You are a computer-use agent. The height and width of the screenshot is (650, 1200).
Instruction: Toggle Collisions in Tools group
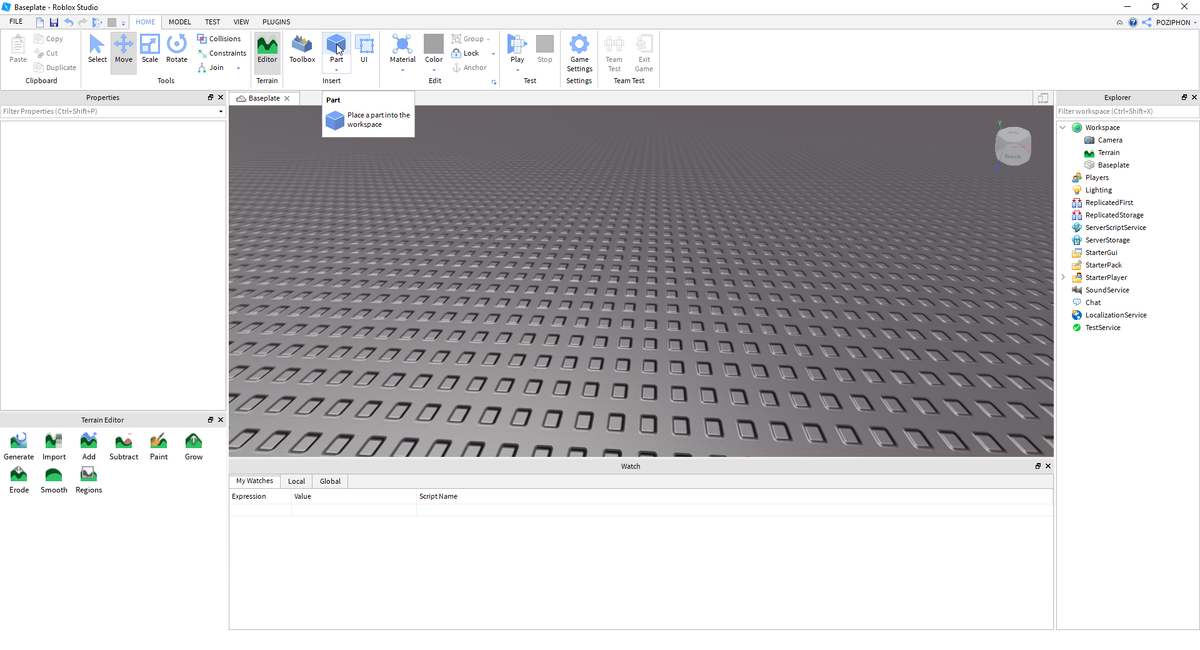218,39
